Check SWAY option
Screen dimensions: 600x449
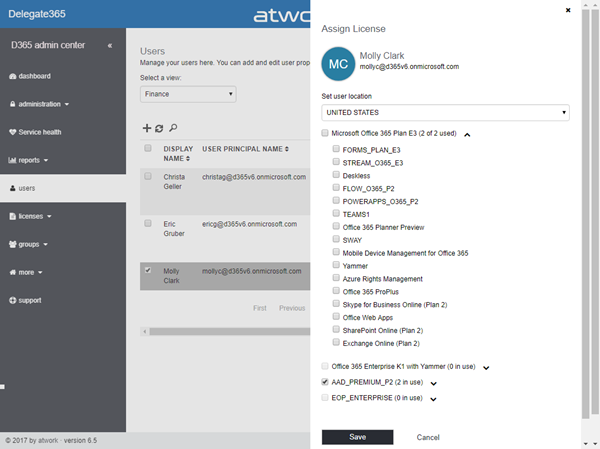(x=336, y=239)
